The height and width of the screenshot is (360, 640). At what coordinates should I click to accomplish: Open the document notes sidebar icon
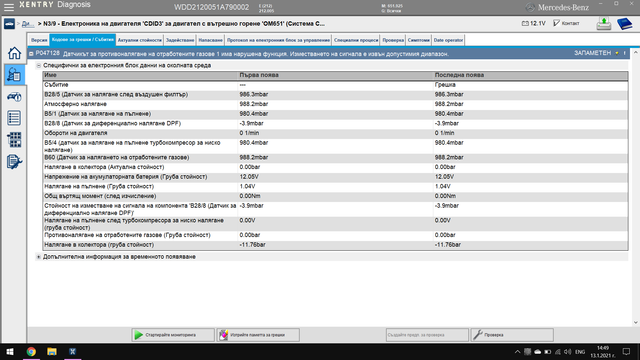pos(14,162)
